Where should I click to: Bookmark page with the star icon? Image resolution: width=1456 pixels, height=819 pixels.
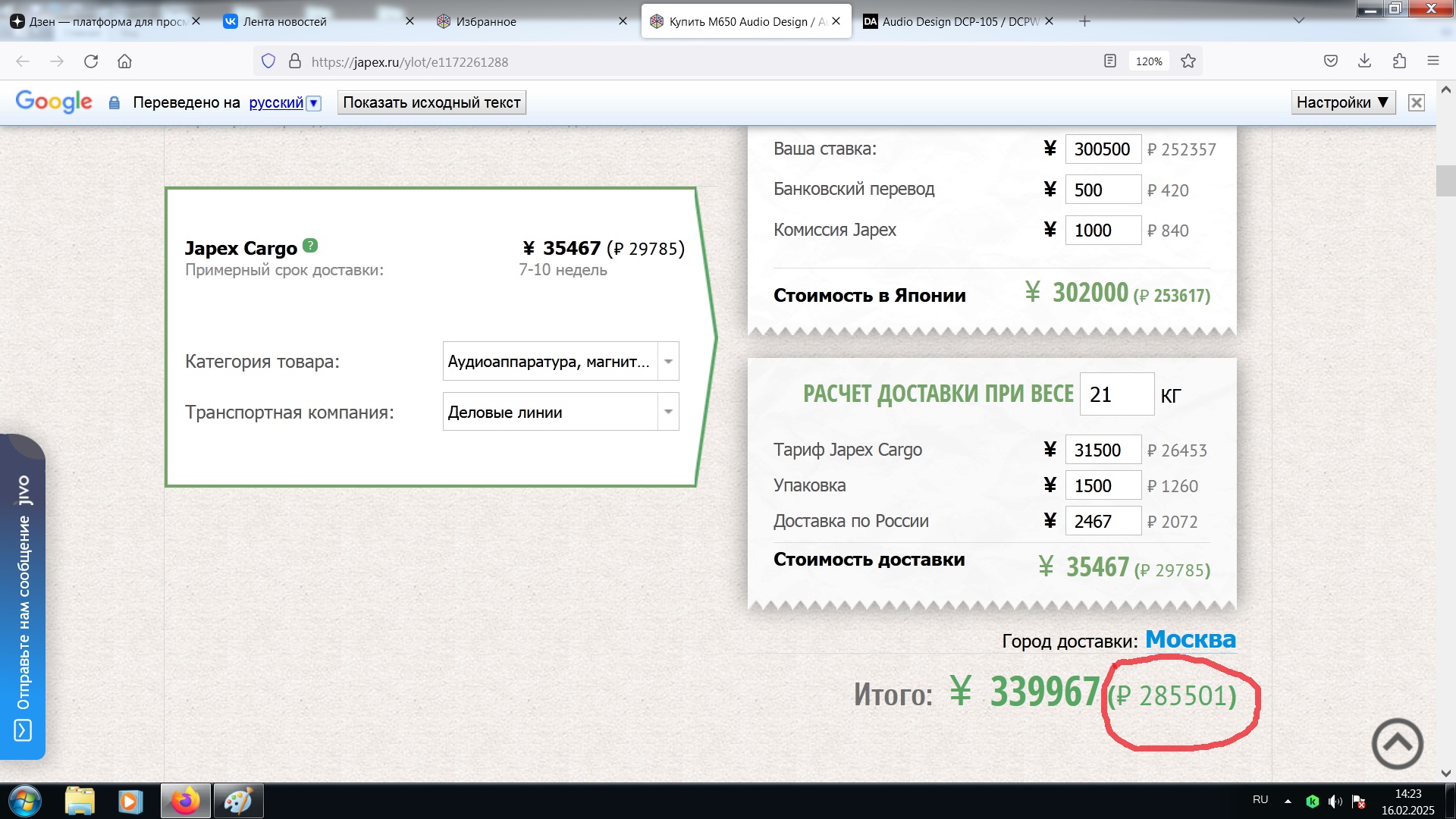coord(1188,61)
